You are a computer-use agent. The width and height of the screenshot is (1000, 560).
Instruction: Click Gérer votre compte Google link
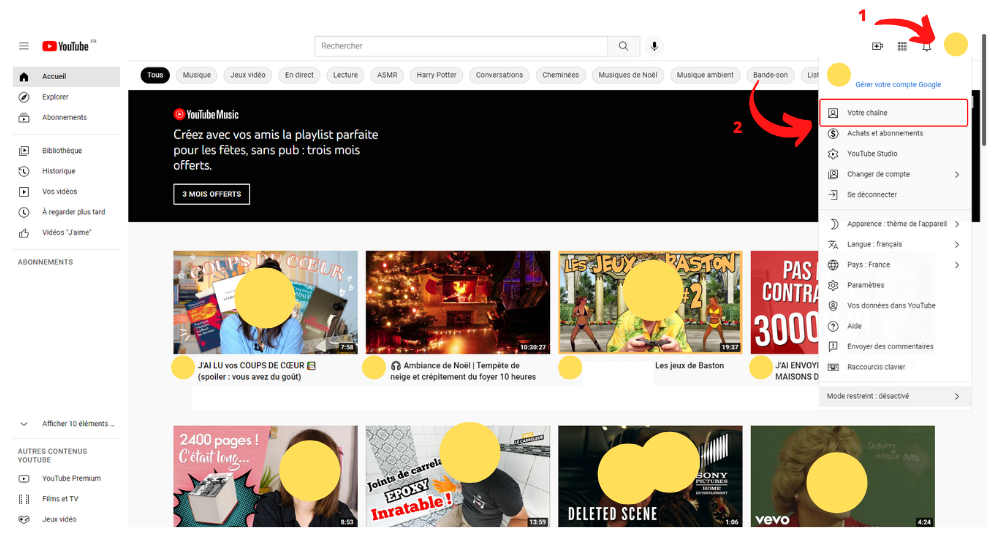pyautogui.click(x=898, y=84)
